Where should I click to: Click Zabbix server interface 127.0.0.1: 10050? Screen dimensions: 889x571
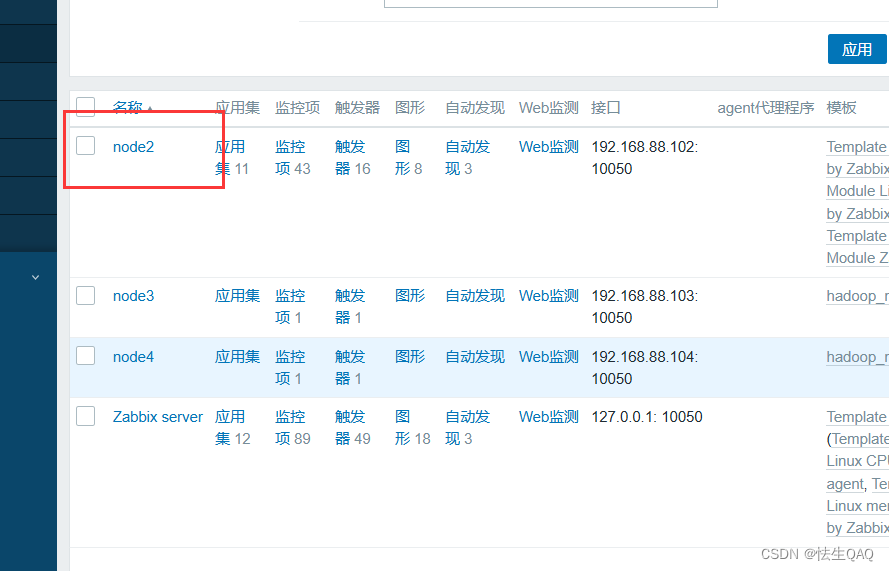coord(647,417)
